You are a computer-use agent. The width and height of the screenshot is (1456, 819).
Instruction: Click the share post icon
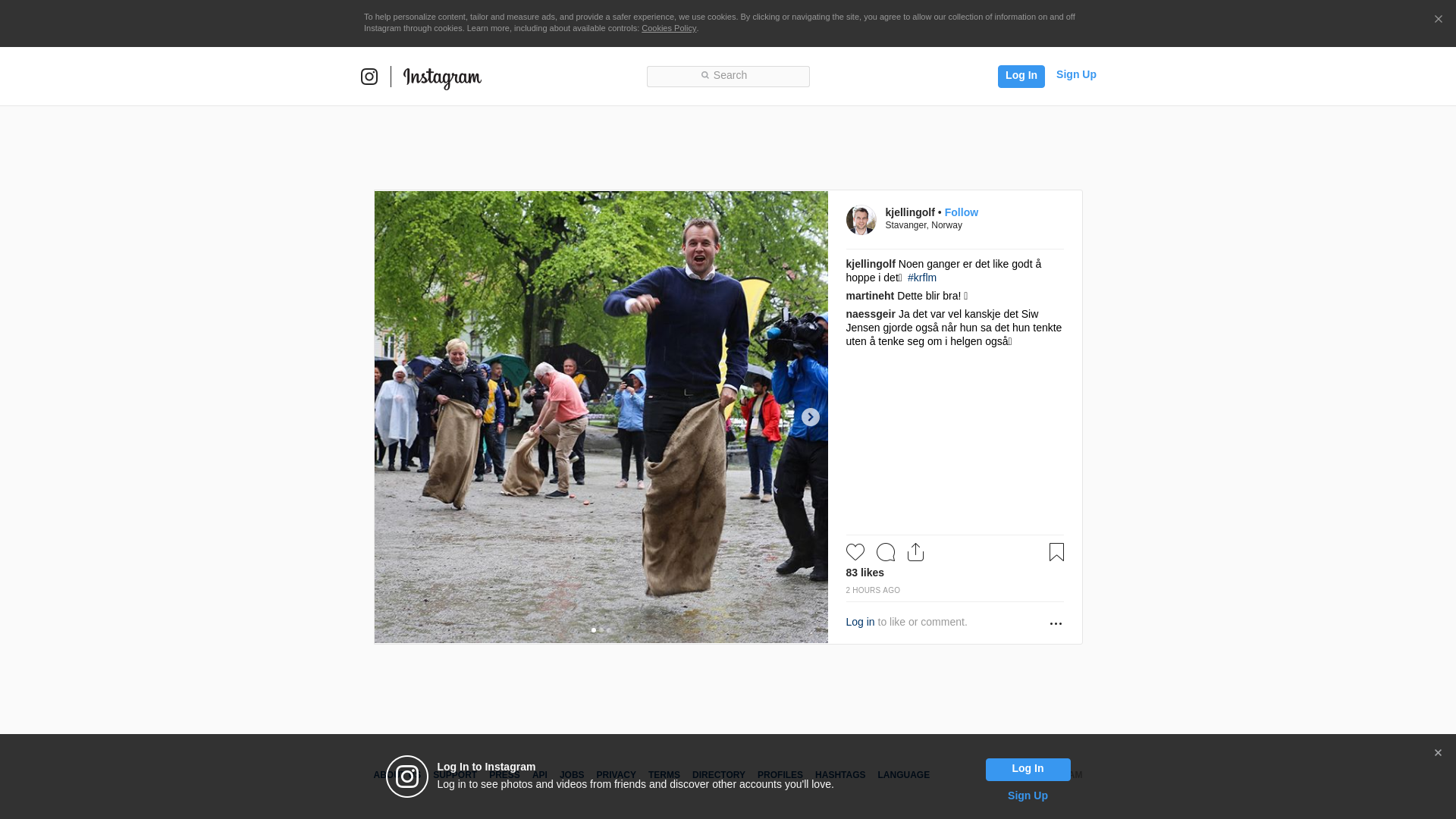pyautogui.click(x=915, y=552)
